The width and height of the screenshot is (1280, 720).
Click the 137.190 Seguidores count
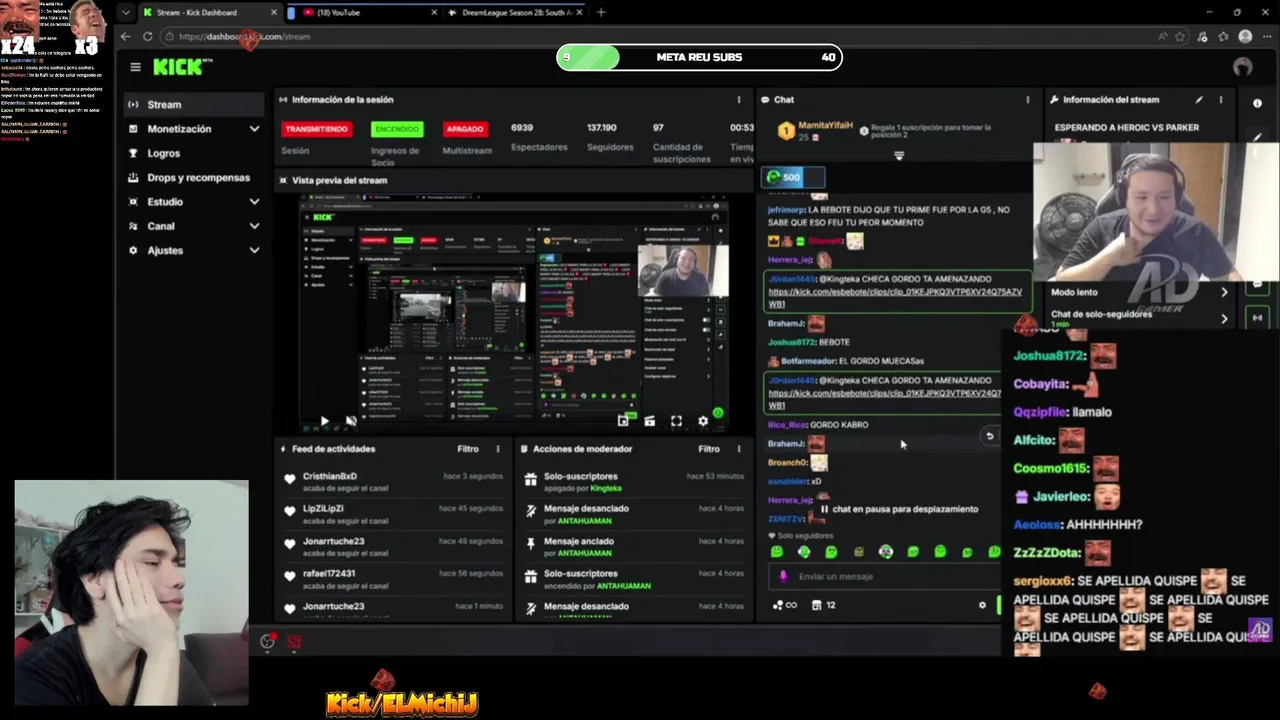pyautogui.click(x=602, y=128)
